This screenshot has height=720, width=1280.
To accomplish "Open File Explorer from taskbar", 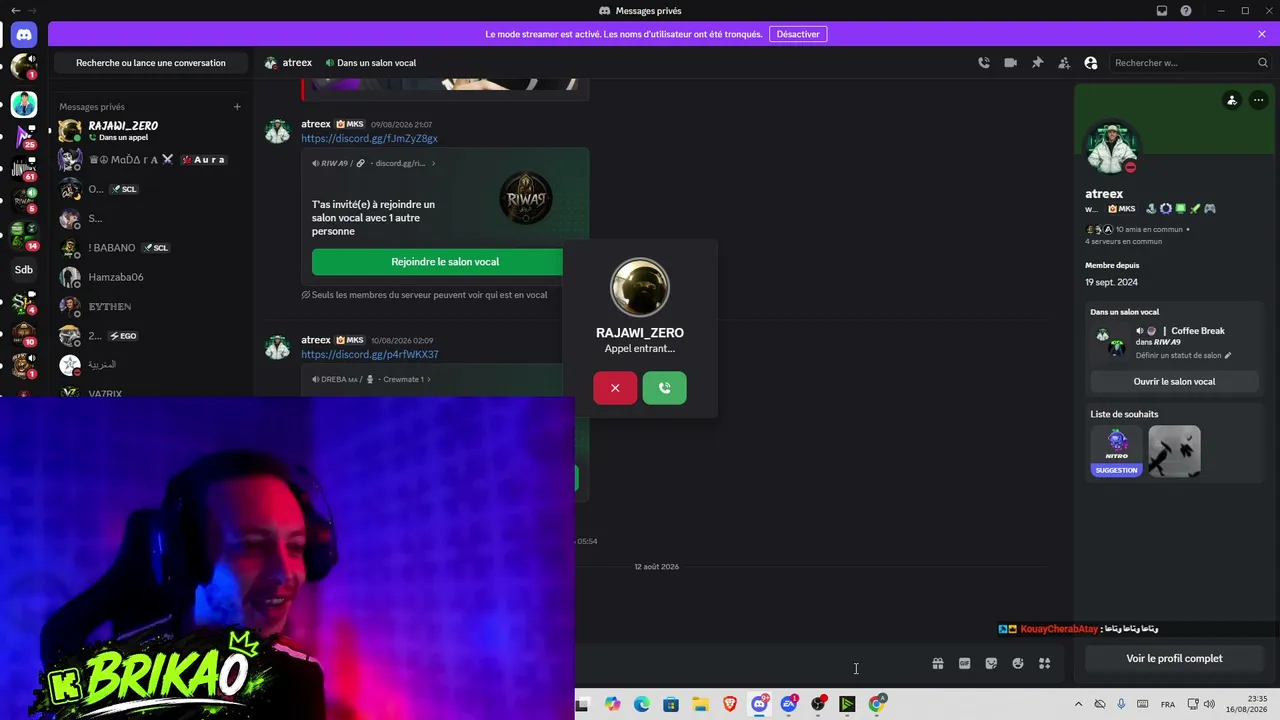I will point(700,704).
